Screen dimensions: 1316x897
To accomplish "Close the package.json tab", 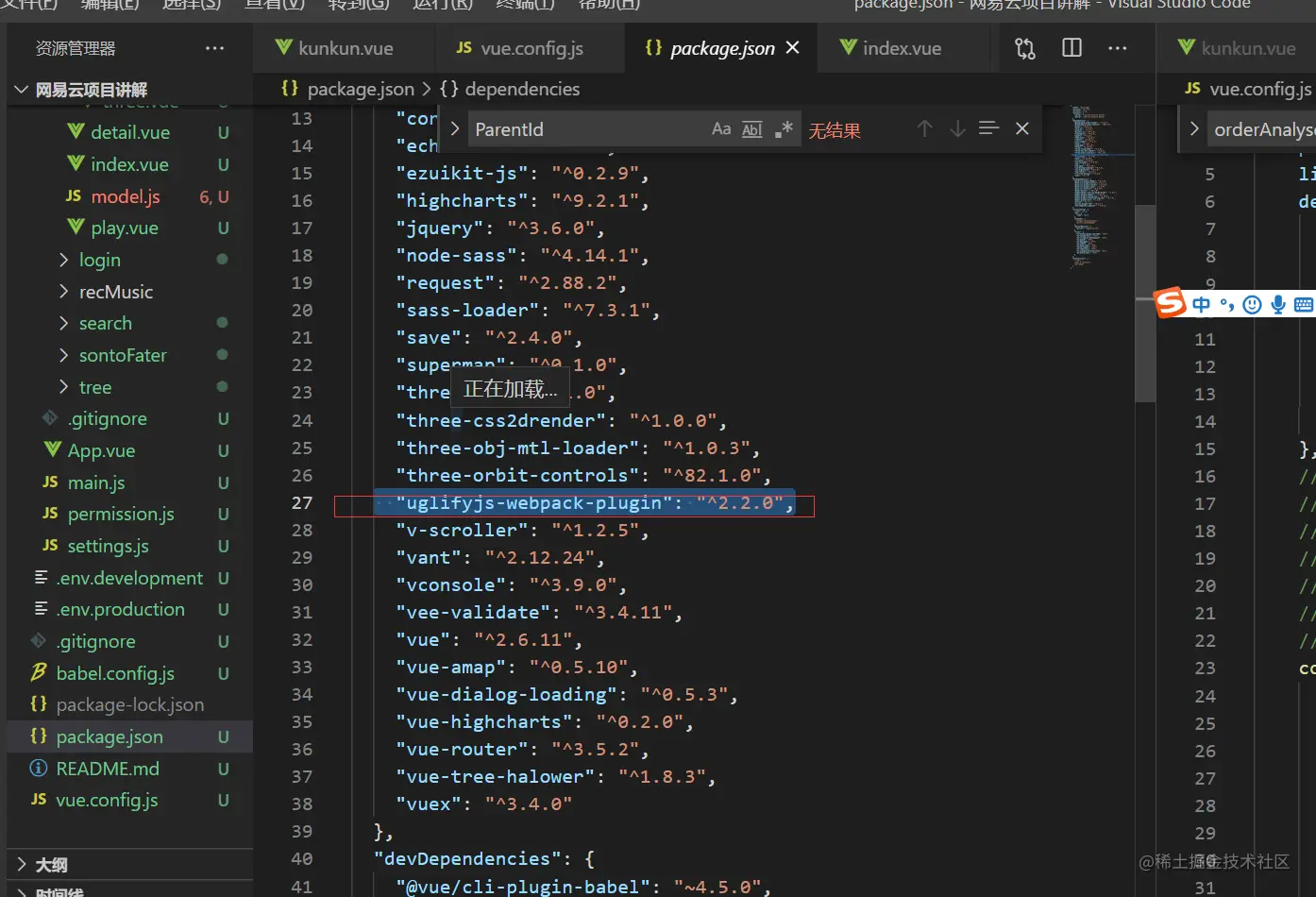I will coord(793,47).
